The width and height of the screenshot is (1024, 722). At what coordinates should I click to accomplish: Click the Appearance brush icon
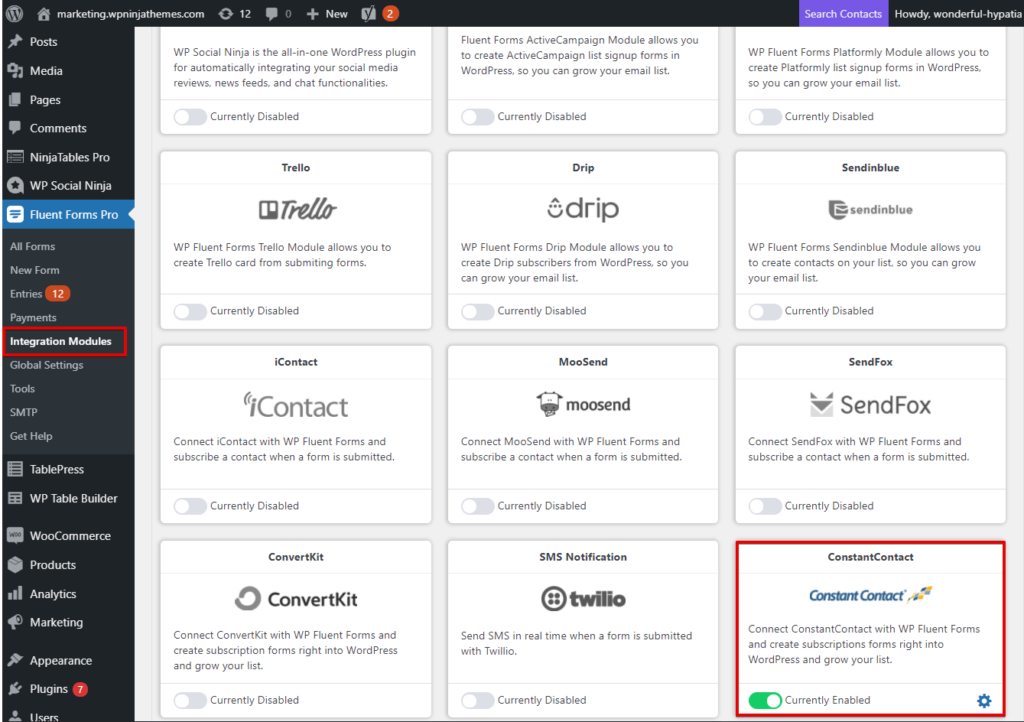pos(15,660)
